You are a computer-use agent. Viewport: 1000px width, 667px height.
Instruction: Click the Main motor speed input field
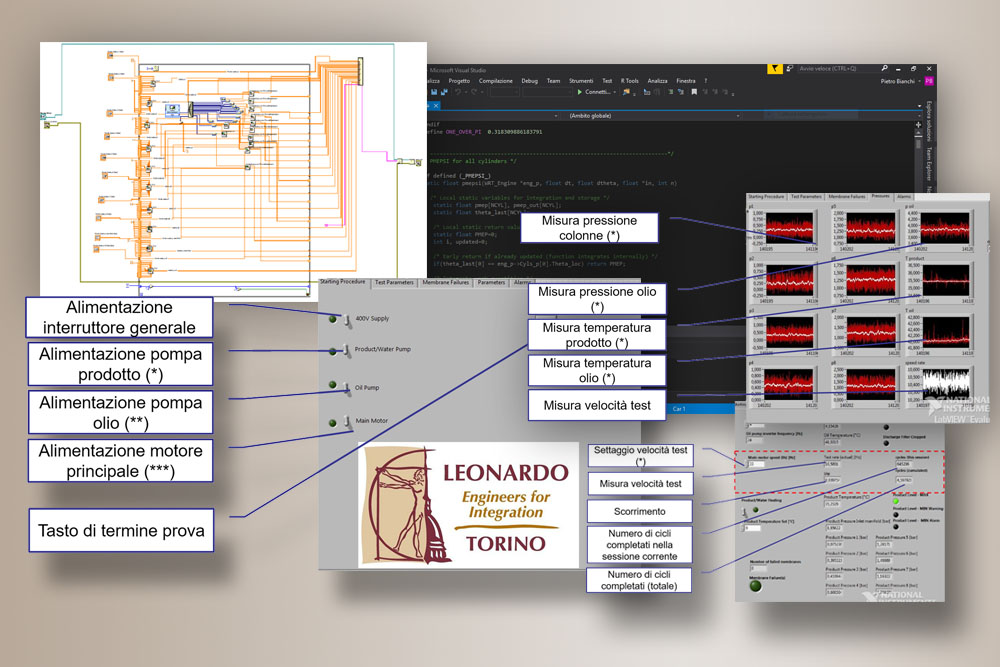756,464
